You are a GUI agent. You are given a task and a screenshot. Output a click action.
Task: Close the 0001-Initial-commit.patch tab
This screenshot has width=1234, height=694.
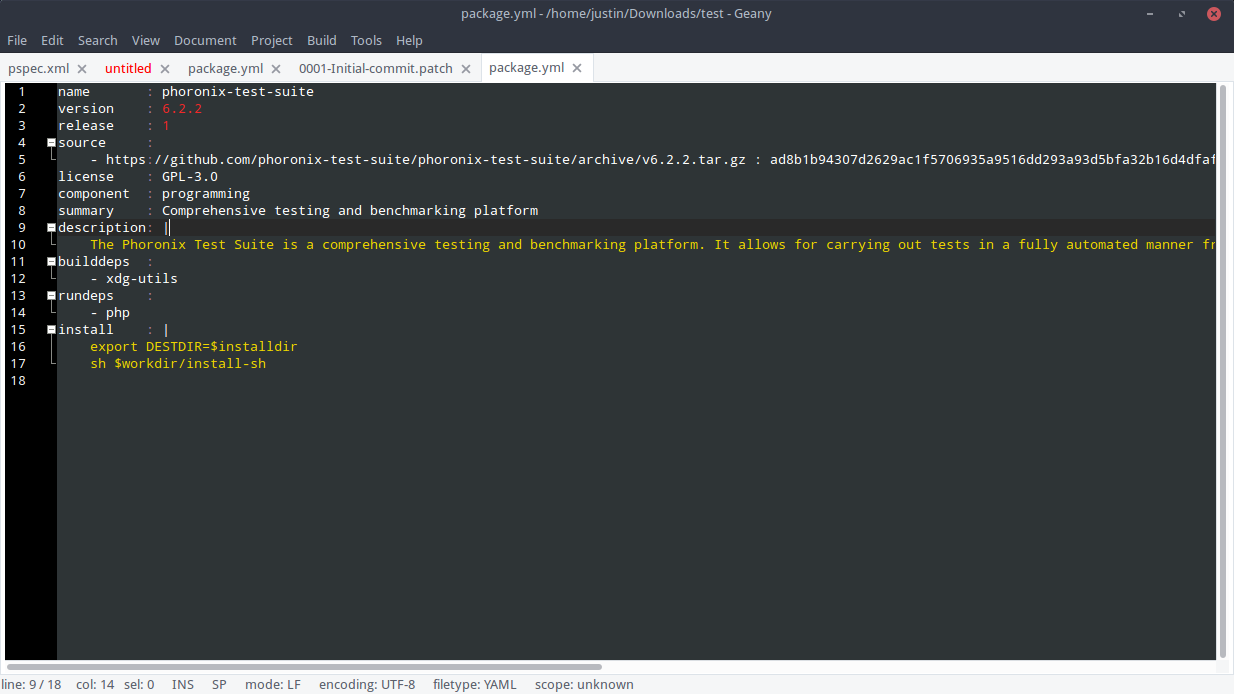coord(466,69)
